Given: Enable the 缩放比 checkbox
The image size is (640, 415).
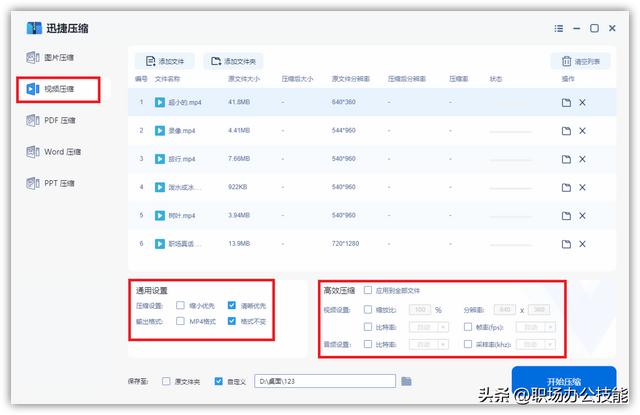Looking at the screenshot, I should (x=368, y=310).
